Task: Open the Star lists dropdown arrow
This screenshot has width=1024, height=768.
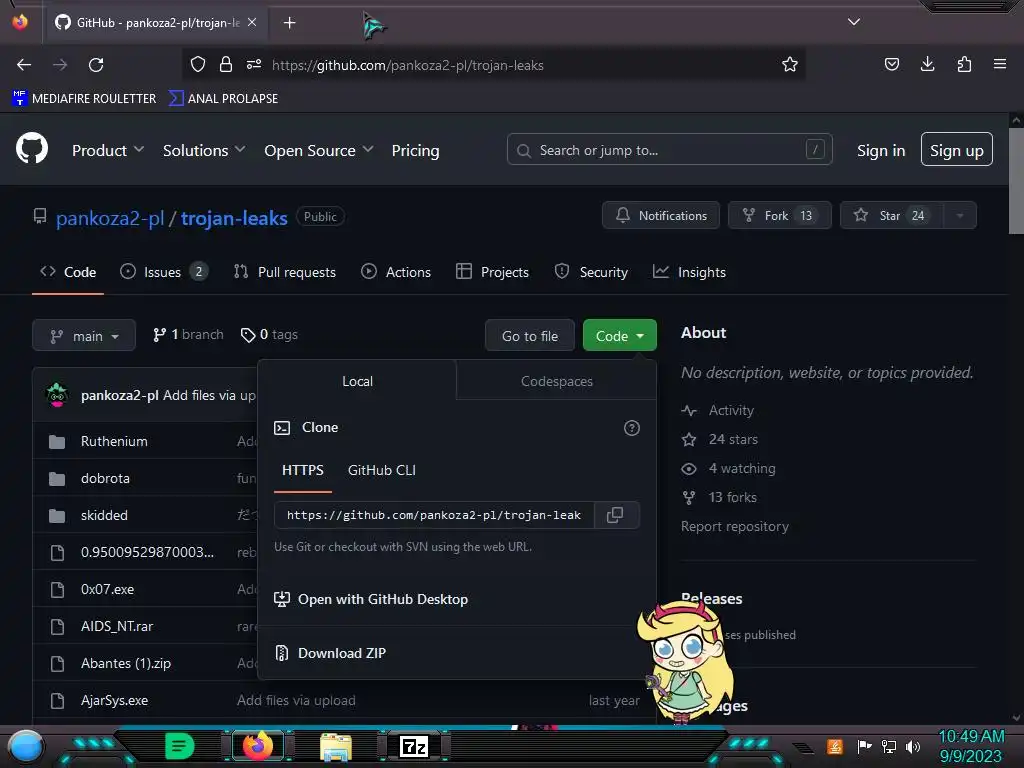Action: coord(960,216)
